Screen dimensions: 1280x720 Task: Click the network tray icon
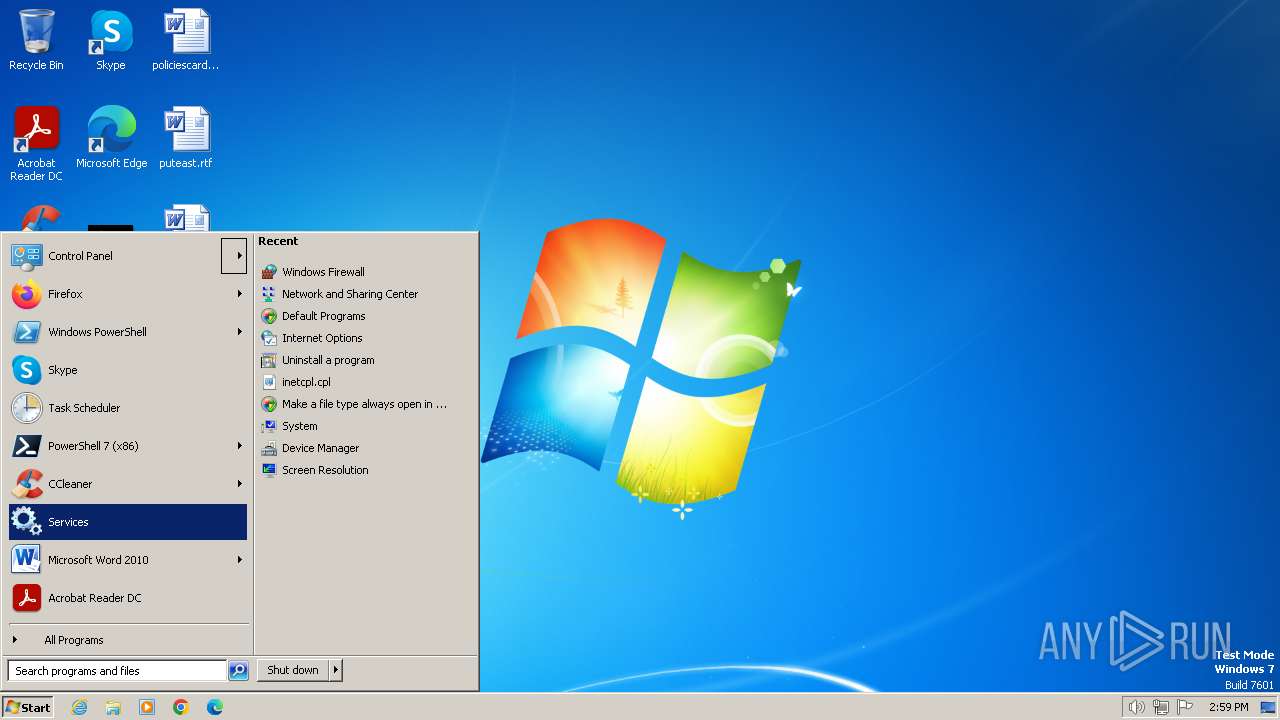1161,707
